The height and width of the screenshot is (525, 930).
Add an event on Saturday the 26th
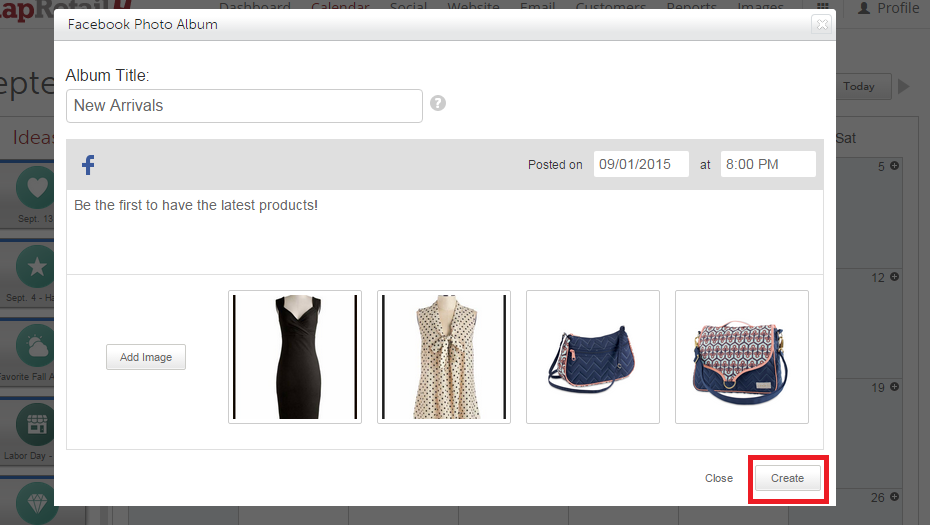(x=894, y=497)
